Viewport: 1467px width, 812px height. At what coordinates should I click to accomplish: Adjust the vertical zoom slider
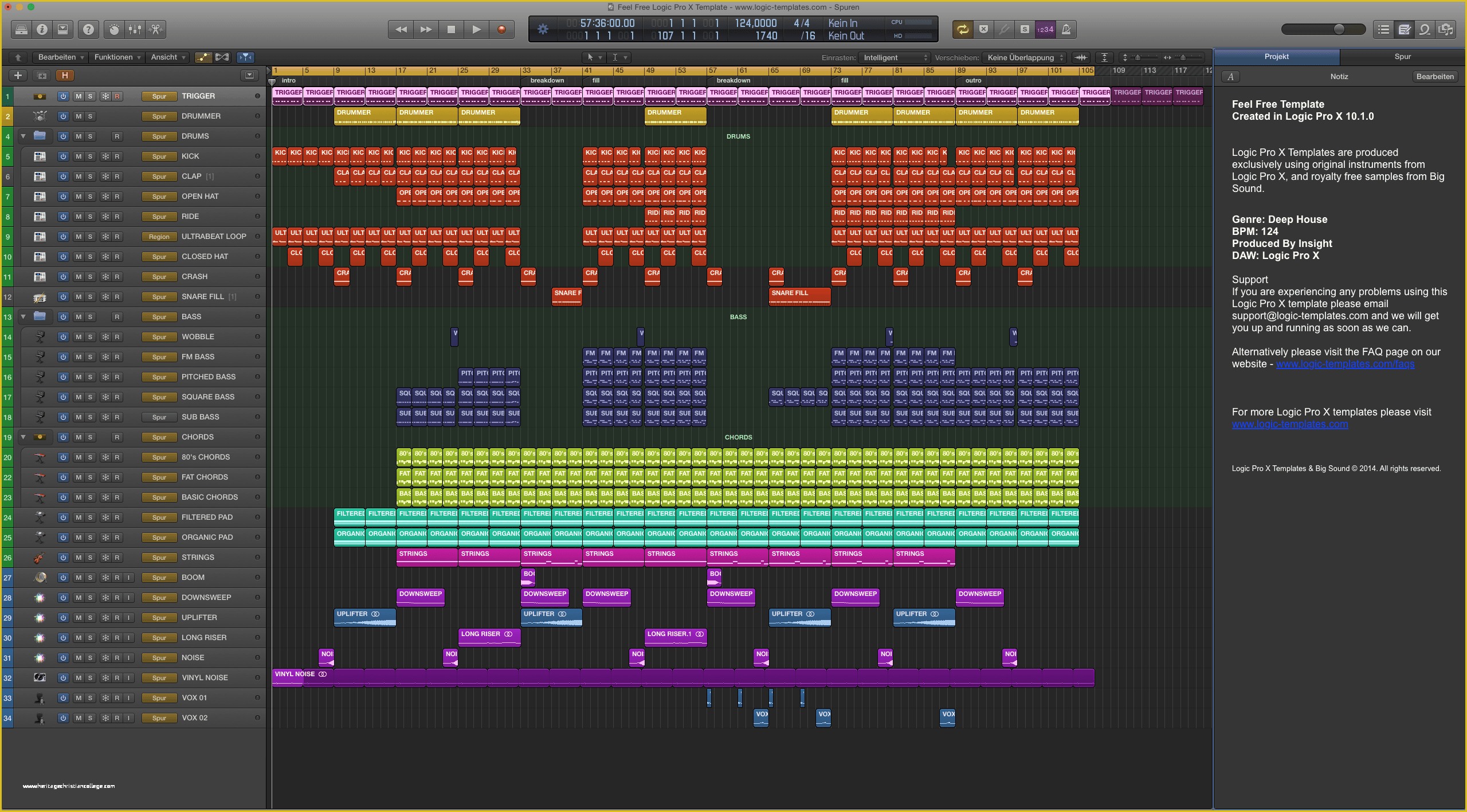pos(1139,57)
